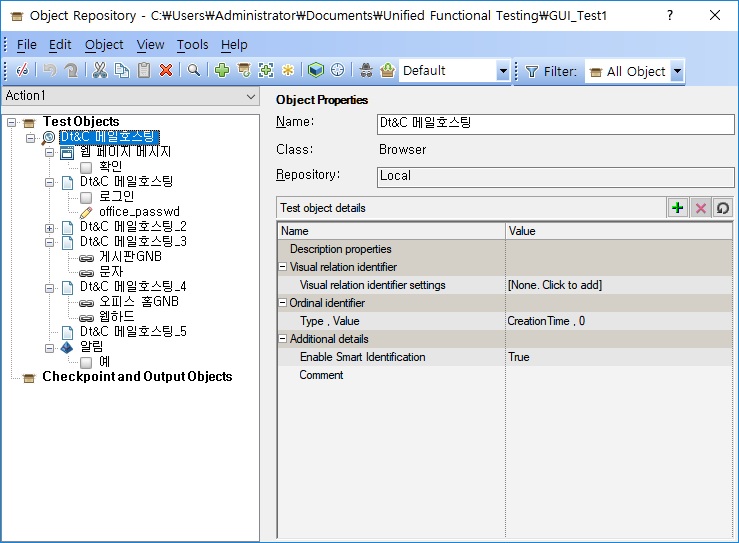Remove description property with red X button
This screenshot has width=739, height=543.
(x=701, y=207)
